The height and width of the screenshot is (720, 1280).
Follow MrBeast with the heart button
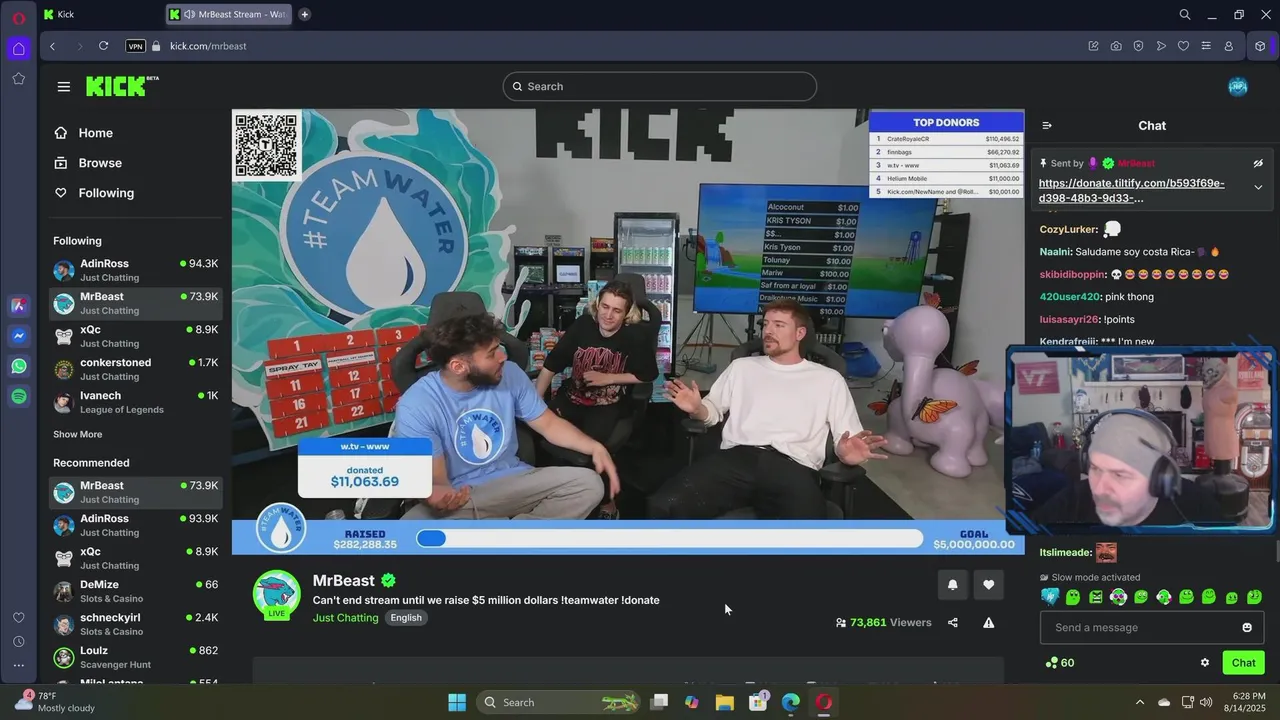coord(988,585)
